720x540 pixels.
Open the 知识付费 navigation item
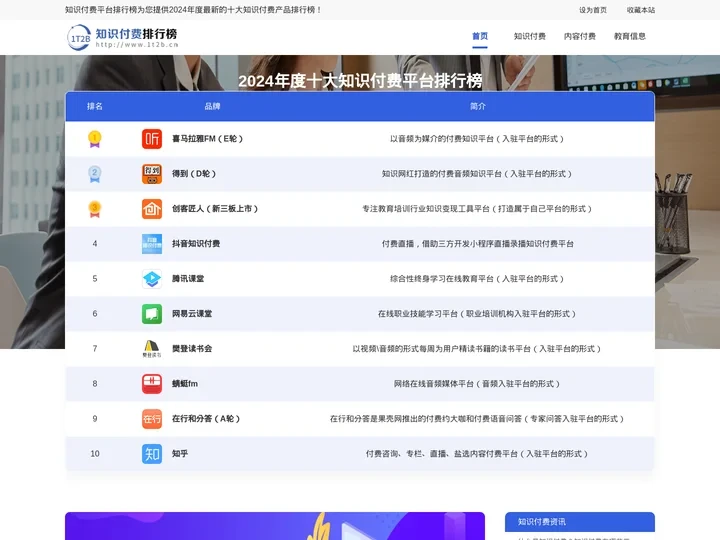pyautogui.click(x=529, y=36)
